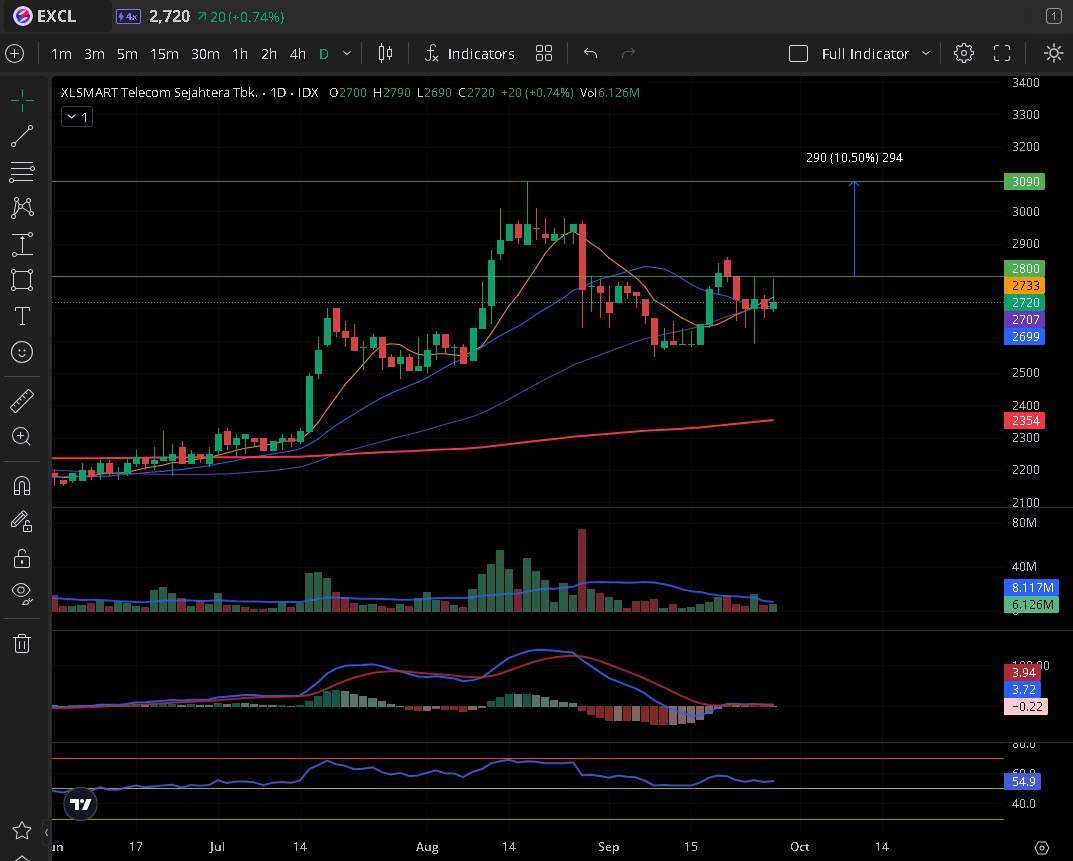Open time axis settings icon

(1042, 847)
